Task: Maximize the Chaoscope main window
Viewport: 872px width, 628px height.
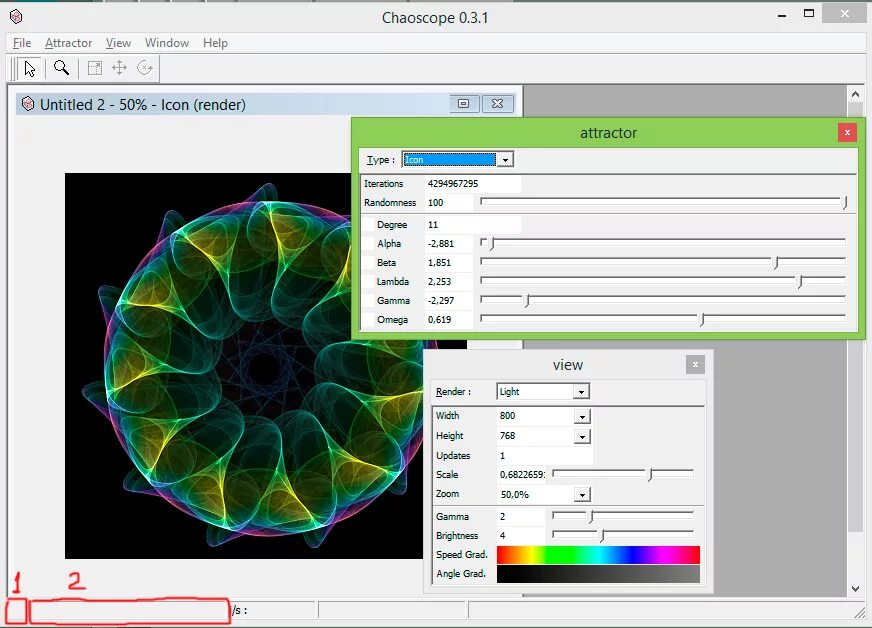Action: click(809, 13)
